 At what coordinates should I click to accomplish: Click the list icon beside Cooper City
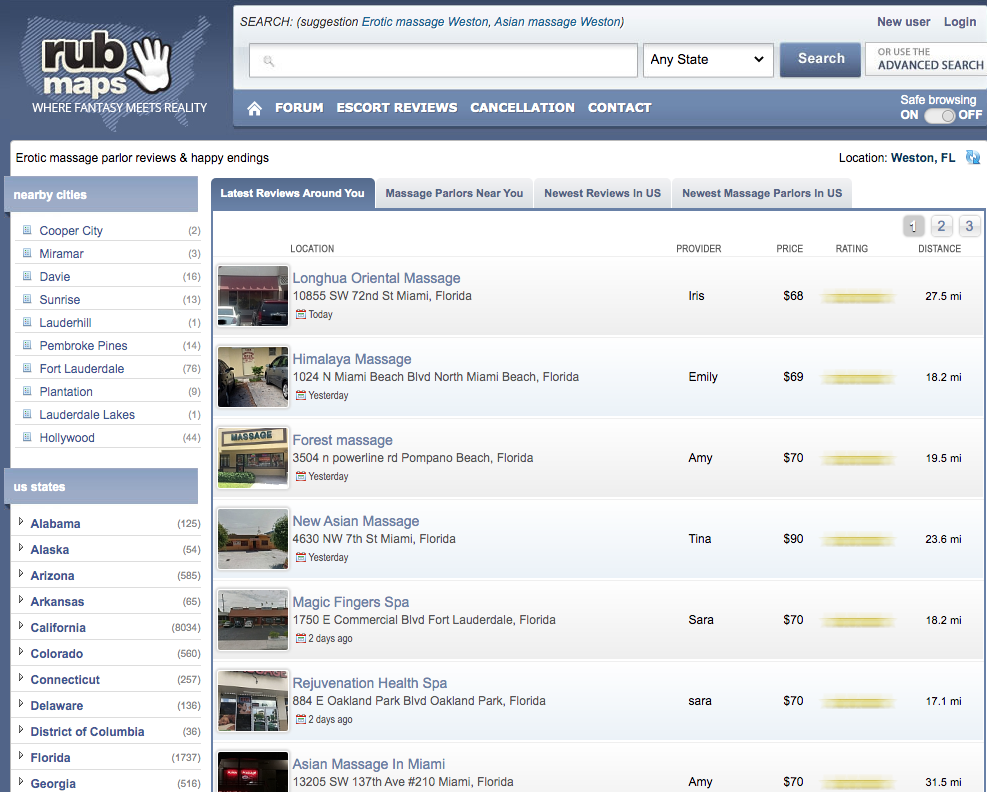[x=27, y=230]
